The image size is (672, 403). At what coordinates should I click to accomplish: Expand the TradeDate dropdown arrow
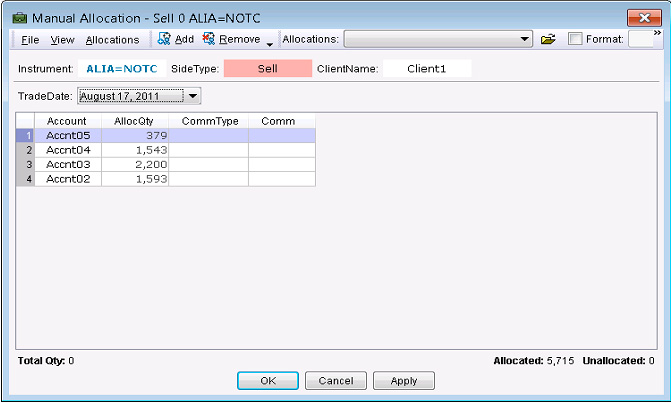[x=193, y=96]
